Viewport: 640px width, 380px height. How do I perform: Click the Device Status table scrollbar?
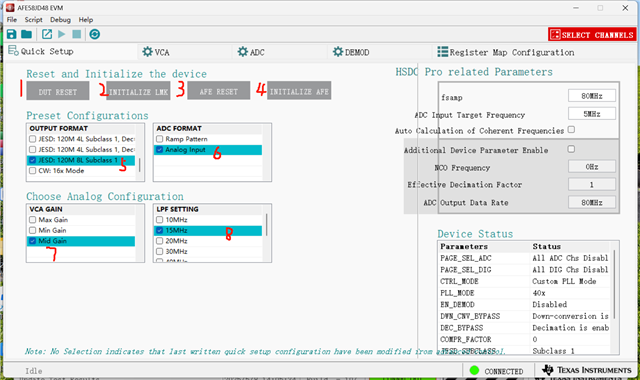point(614,284)
